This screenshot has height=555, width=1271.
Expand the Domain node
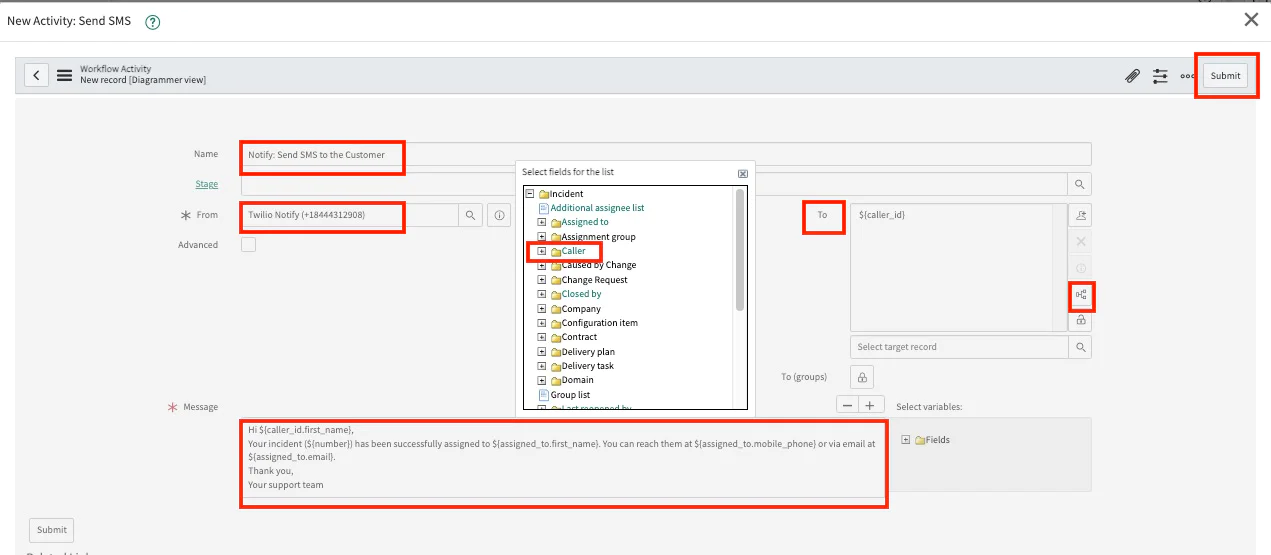coord(542,380)
